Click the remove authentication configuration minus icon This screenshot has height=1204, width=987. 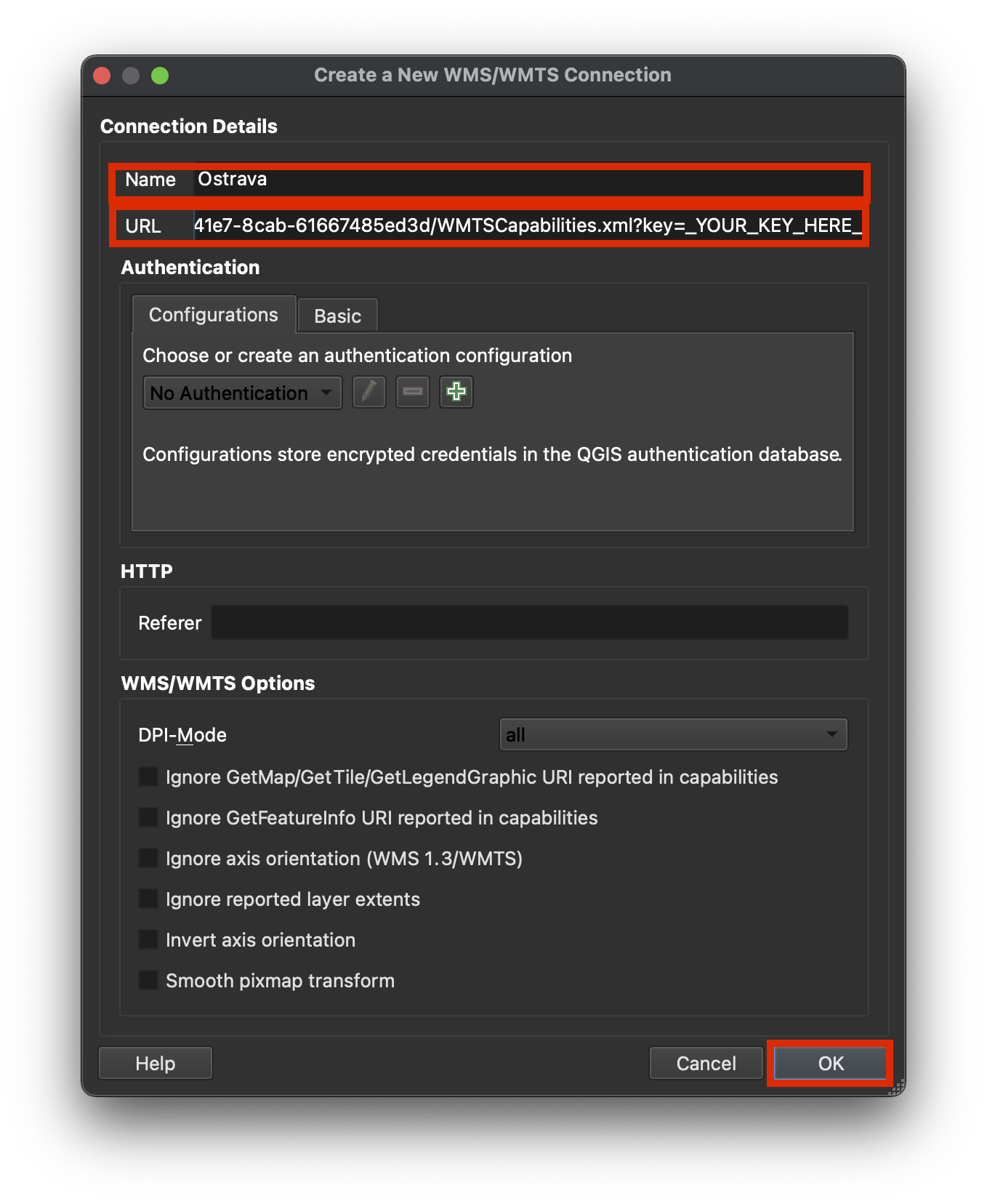coord(412,393)
